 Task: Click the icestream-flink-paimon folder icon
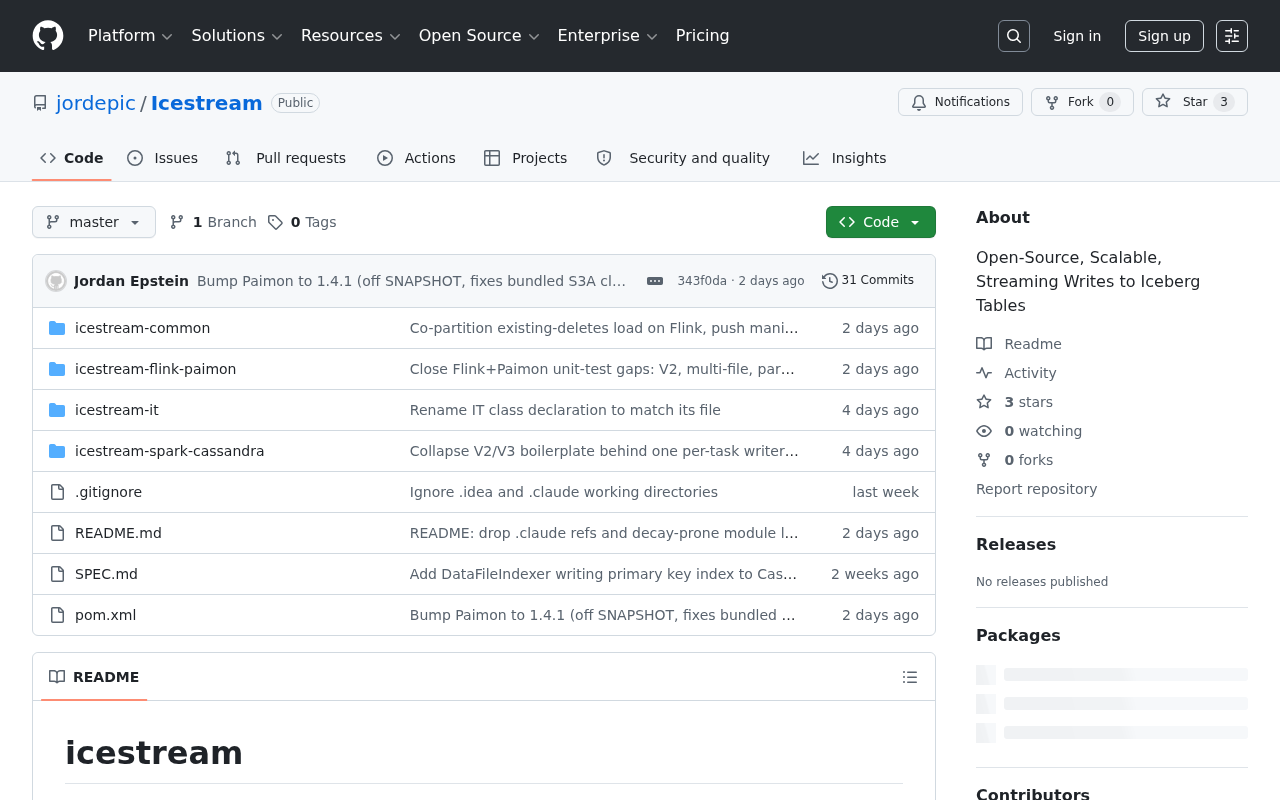(57, 369)
